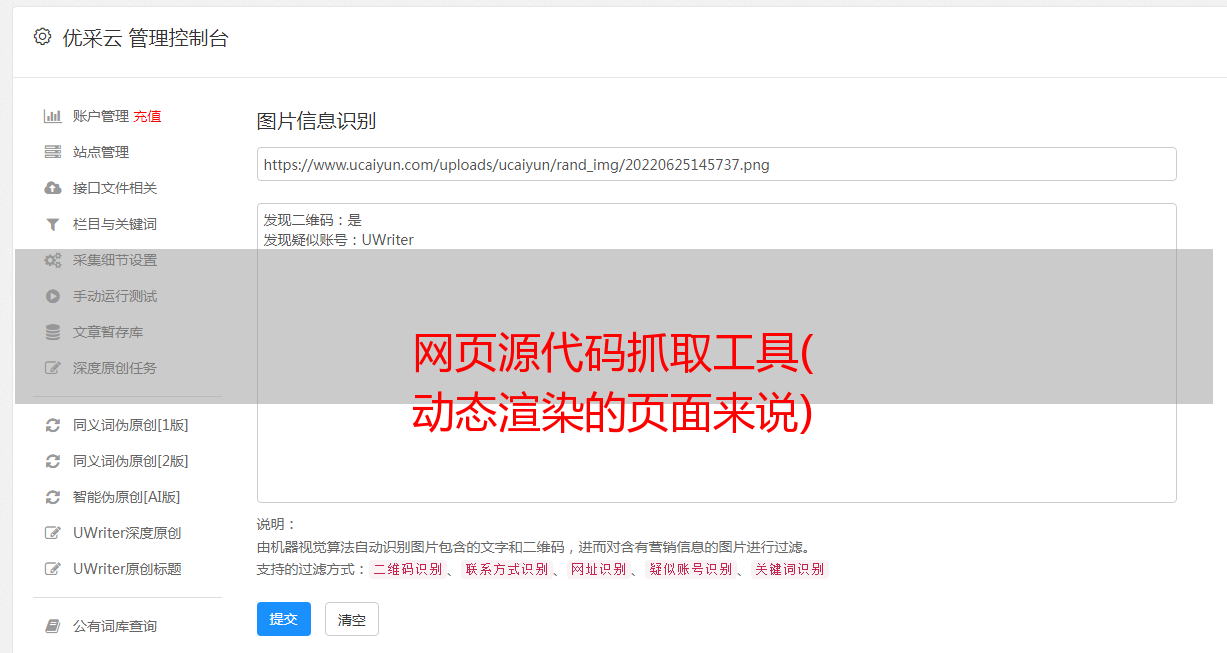Open 账户管理 in the sidebar

click(x=100, y=116)
